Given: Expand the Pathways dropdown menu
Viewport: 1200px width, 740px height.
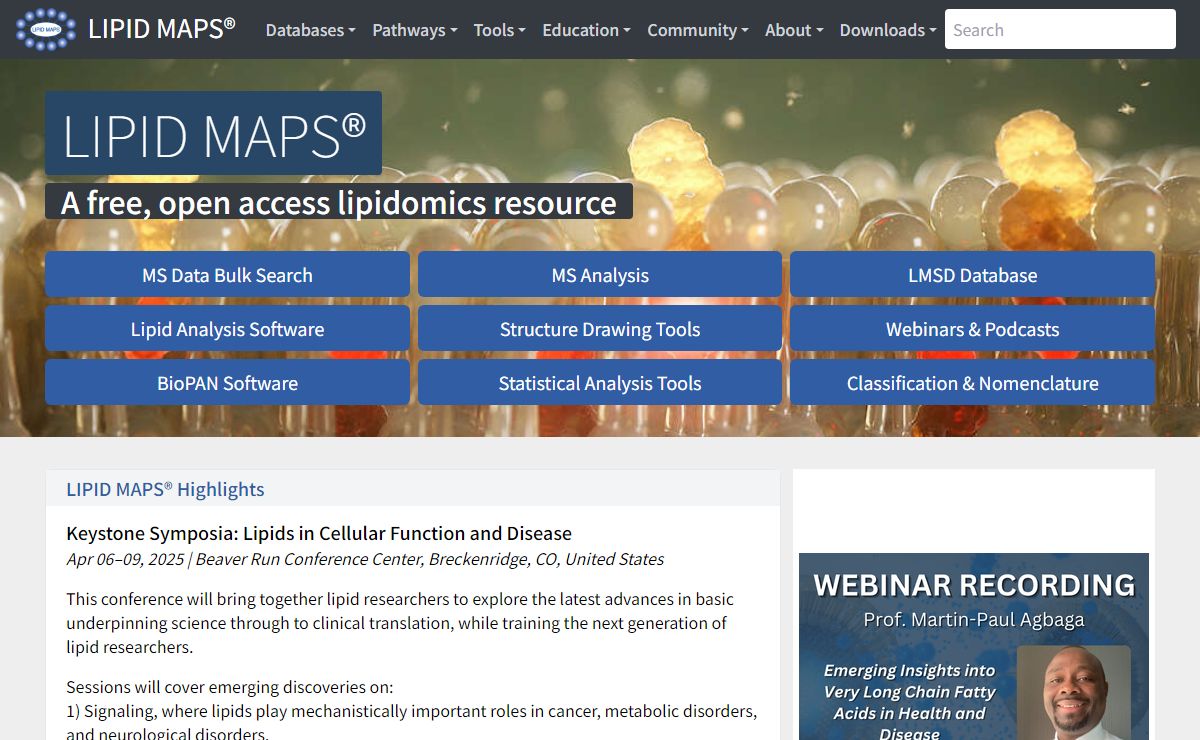Looking at the screenshot, I should coord(414,30).
